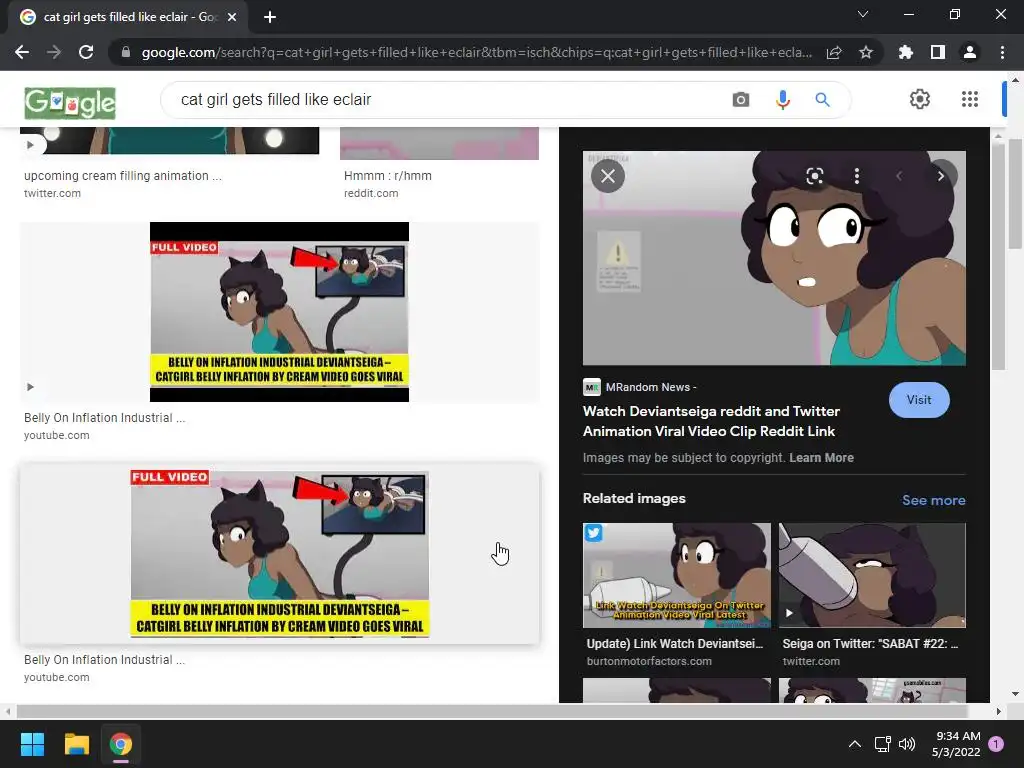The height and width of the screenshot is (768, 1024).
Task: Click the browser forward arrow
Action: [x=54, y=52]
